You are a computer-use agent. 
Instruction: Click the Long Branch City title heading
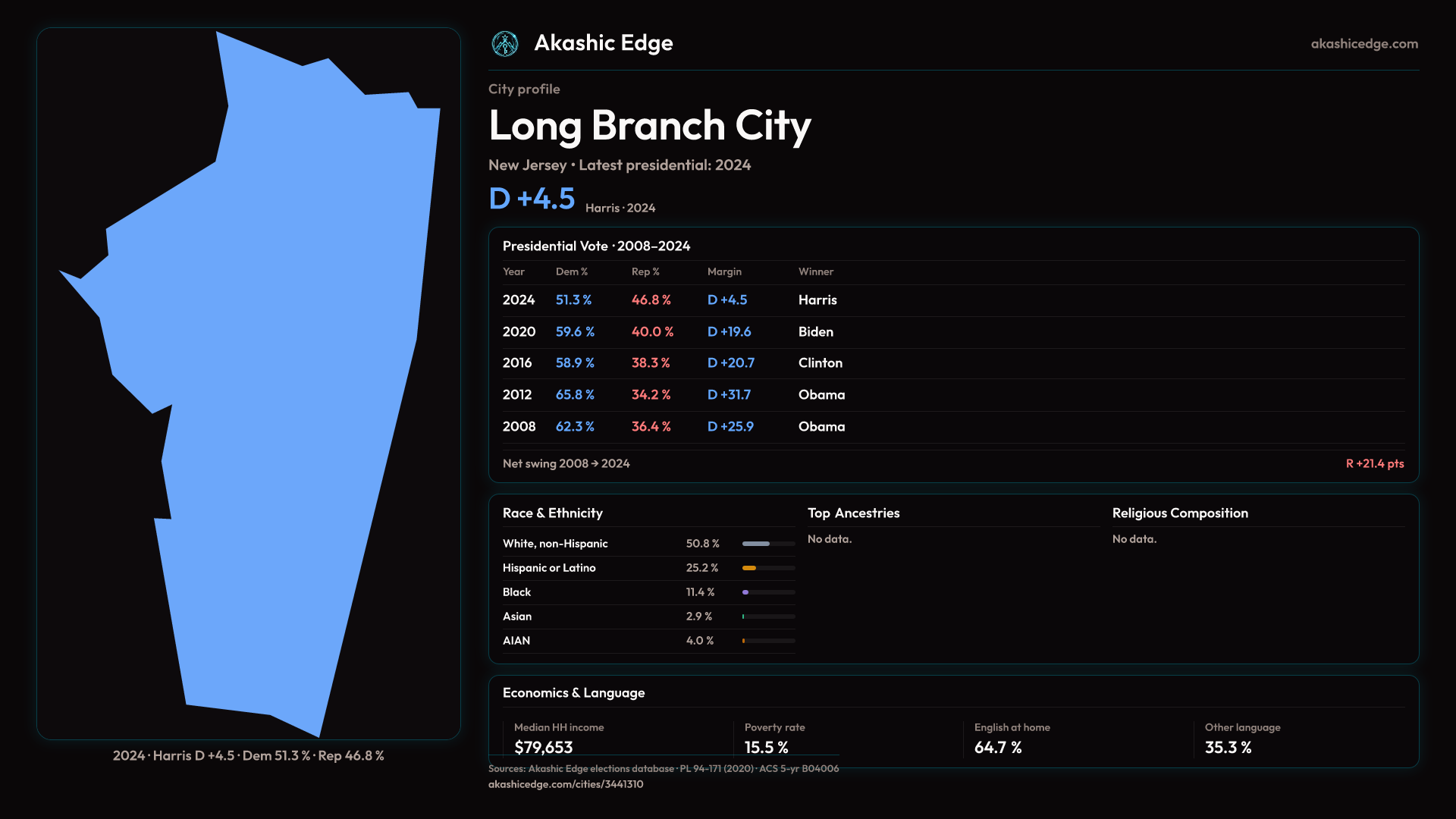pyautogui.click(x=650, y=126)
